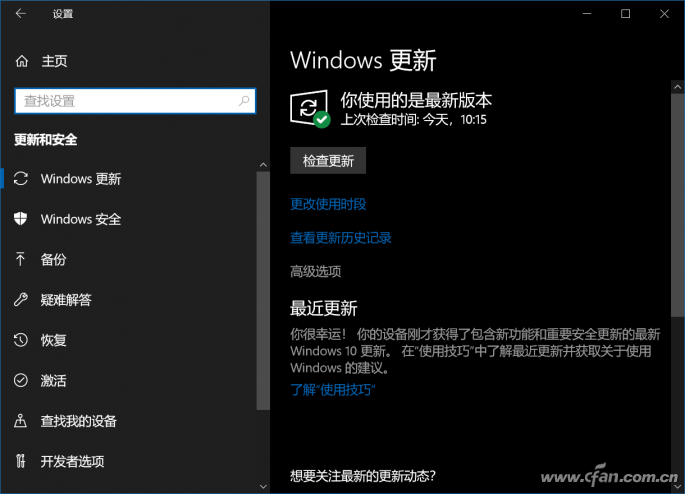Click the sidebar scrollbar thumb
The width and height of the screenshot is (685, 494).
pos(263,290)
